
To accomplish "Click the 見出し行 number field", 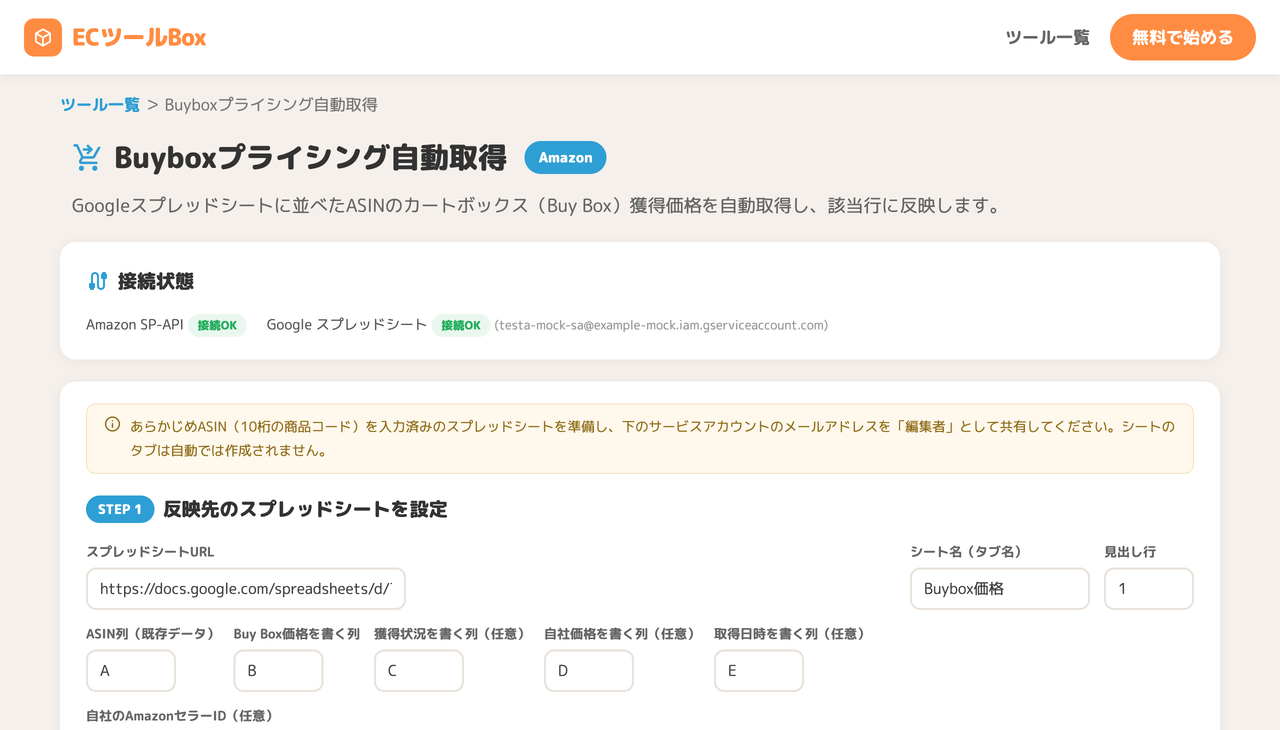I will (1149, 589).
